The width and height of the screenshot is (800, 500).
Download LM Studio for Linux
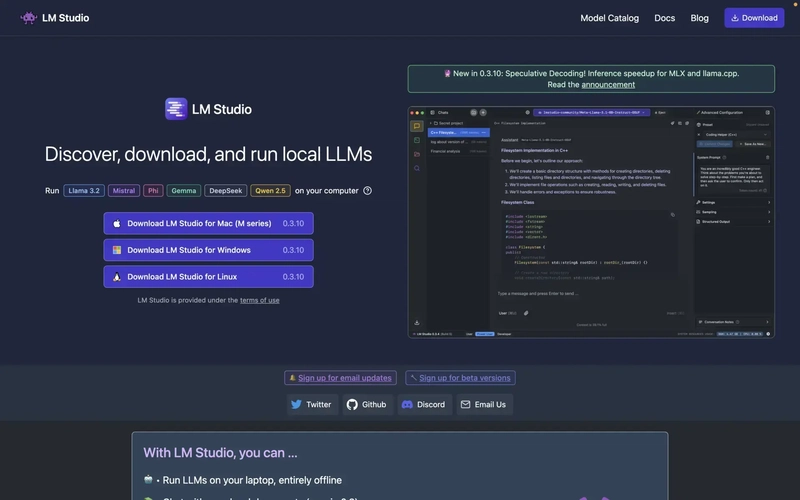tap(208, 277)
